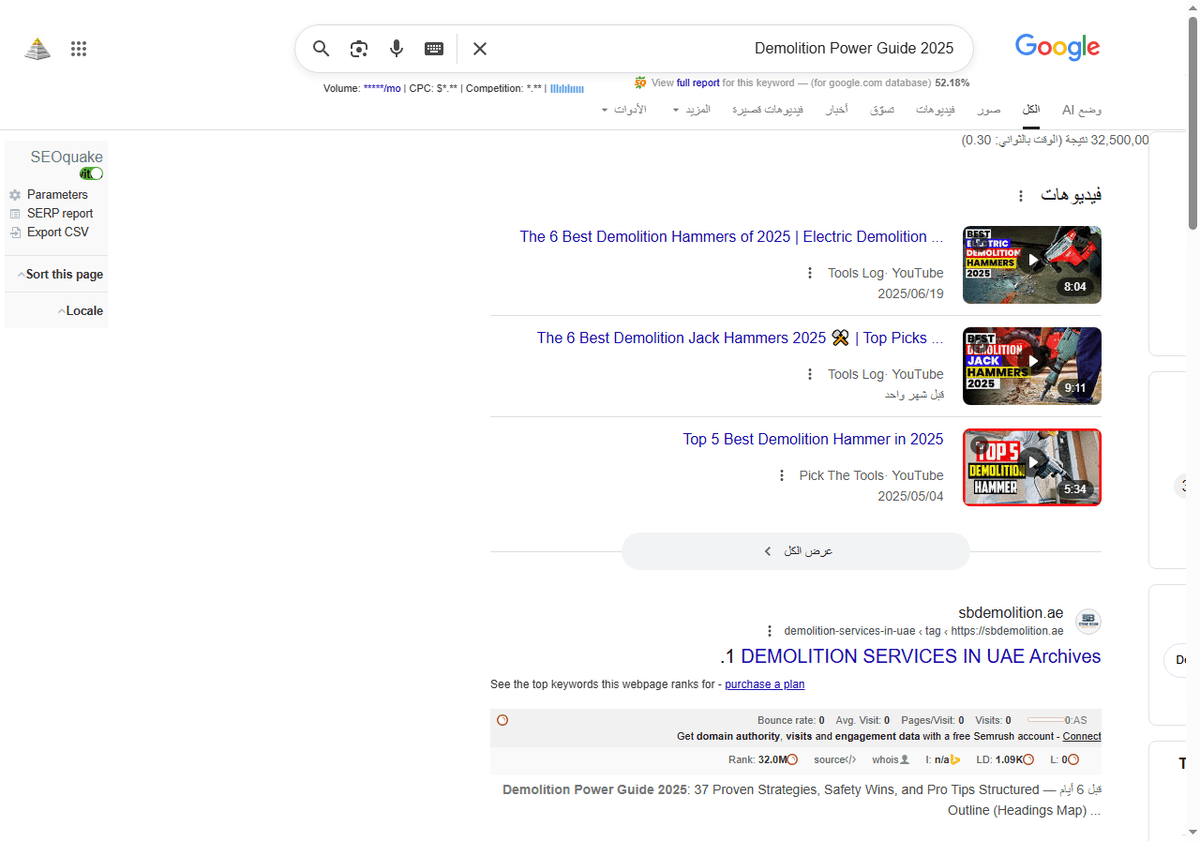The width and height of the screenshot is (1200, 841).
Task: Activate voice search with the microphone icon
Action: click(x=396, y=48)
